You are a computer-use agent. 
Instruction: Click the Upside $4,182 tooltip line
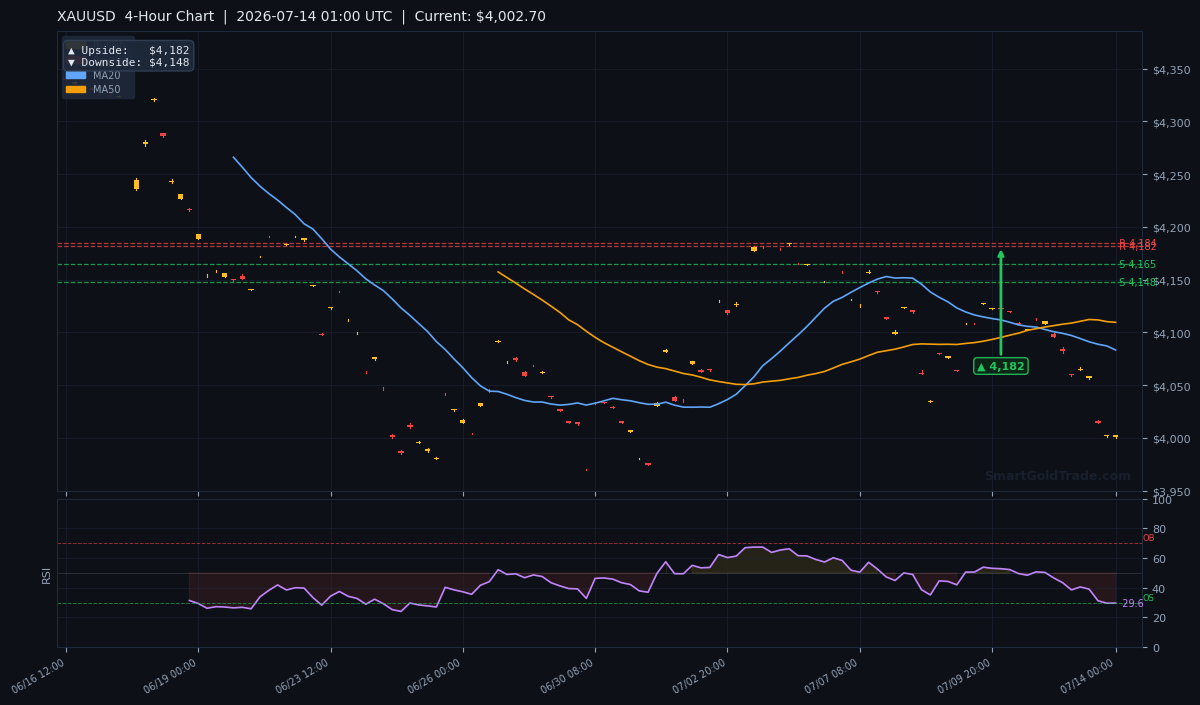pos(128,50)
